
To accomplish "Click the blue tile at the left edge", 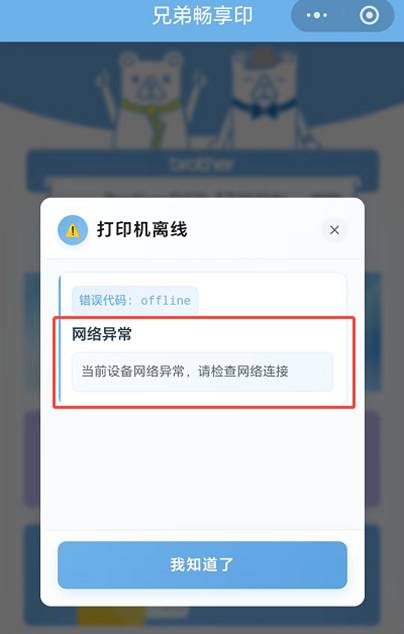I will click(x=32, y=332).
